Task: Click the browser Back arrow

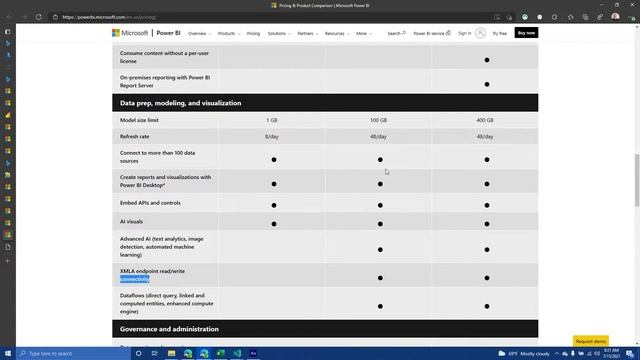Action: pos(9,17)
